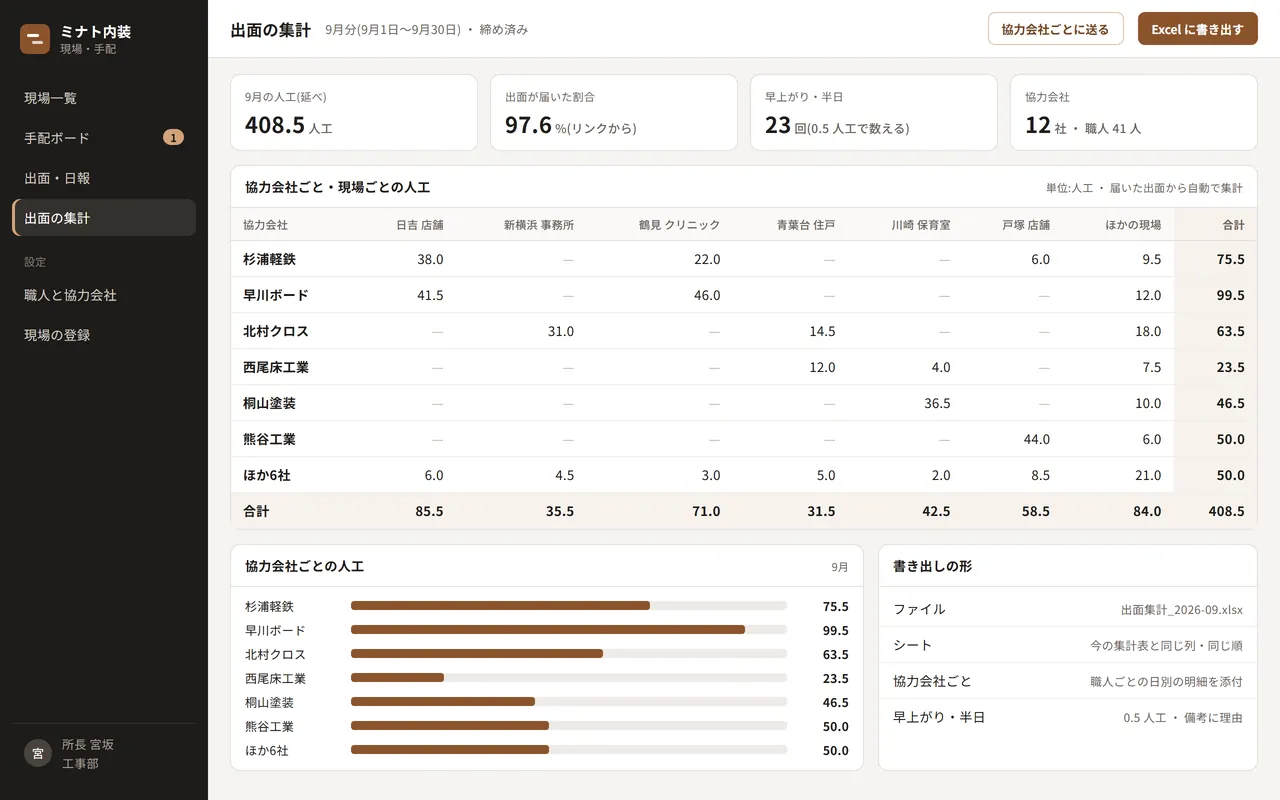Click the シート export setting row

(1067, 645)
